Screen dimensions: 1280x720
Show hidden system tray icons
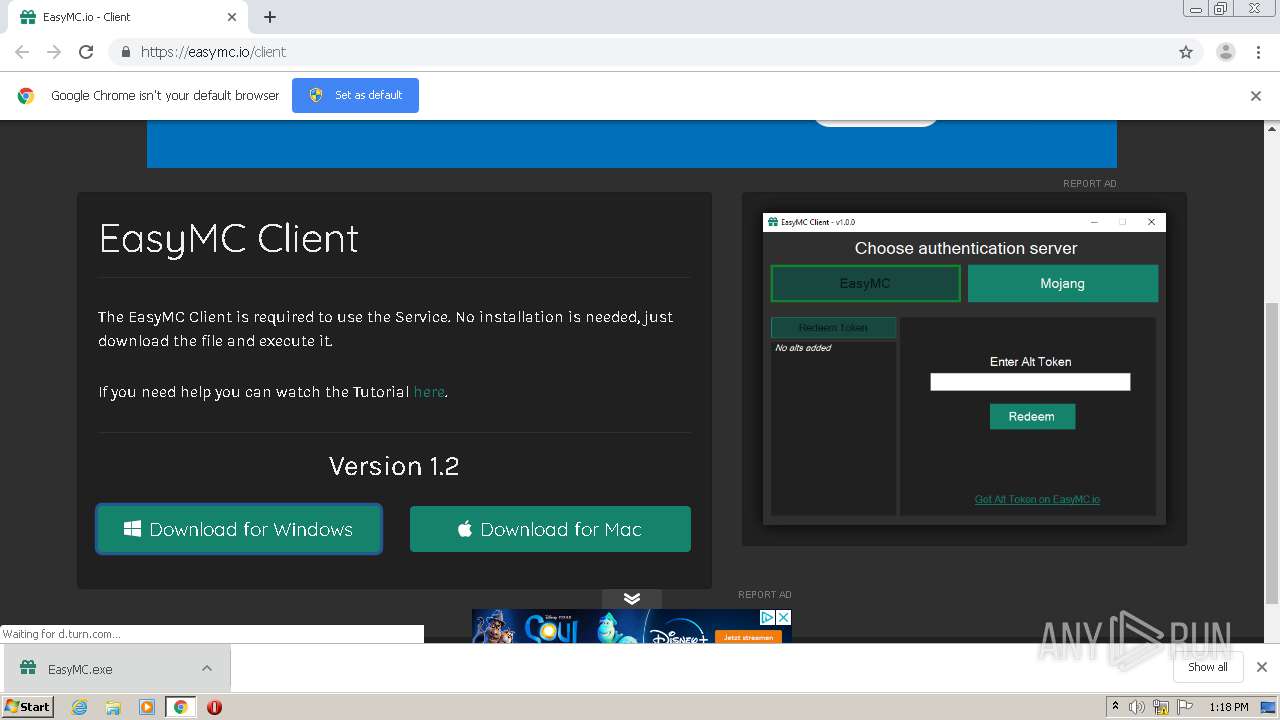pos(1115,707)
